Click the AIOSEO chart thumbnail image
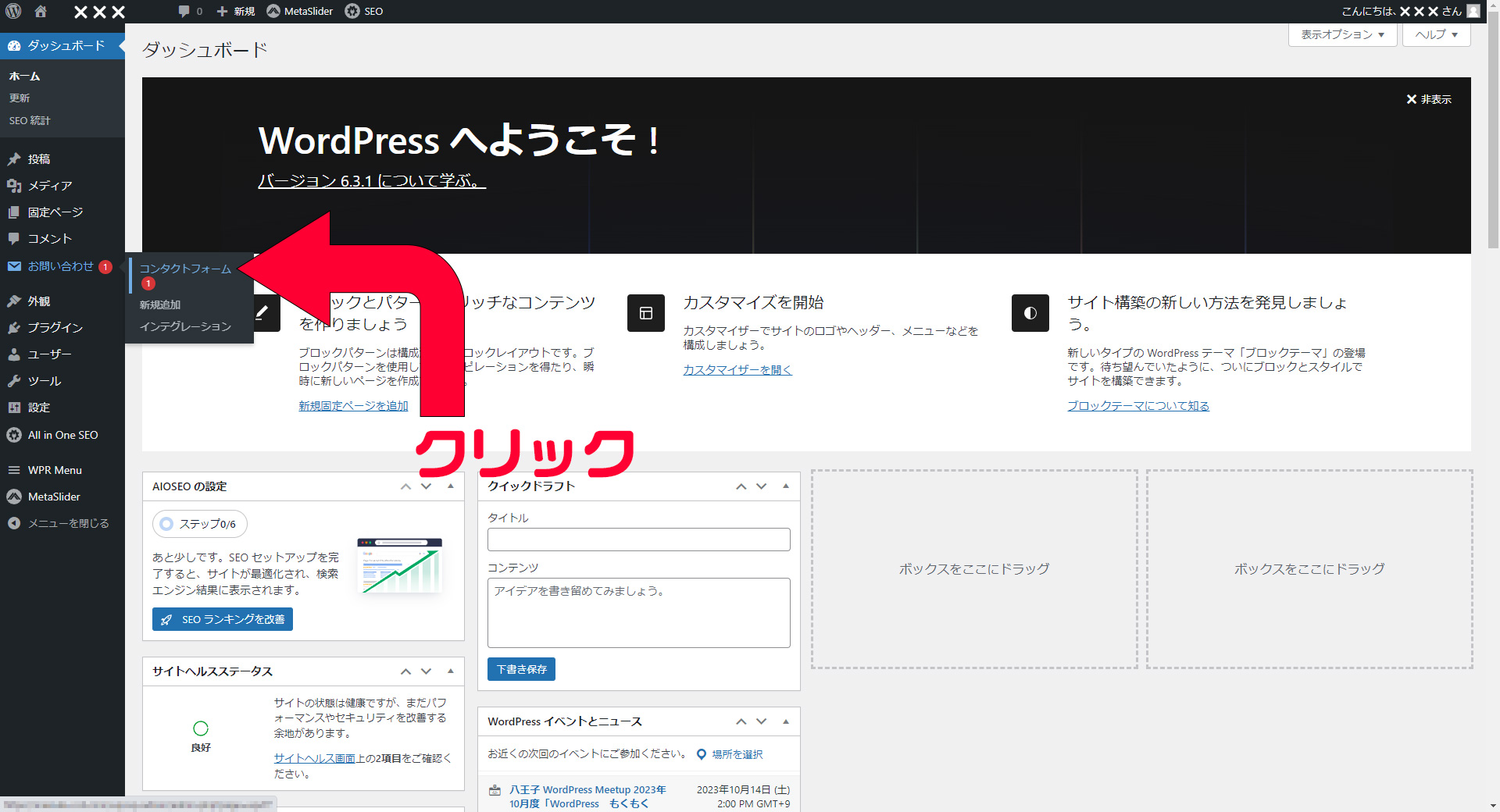This screenshot has height=812, width=1500. [x=399, y=565]
